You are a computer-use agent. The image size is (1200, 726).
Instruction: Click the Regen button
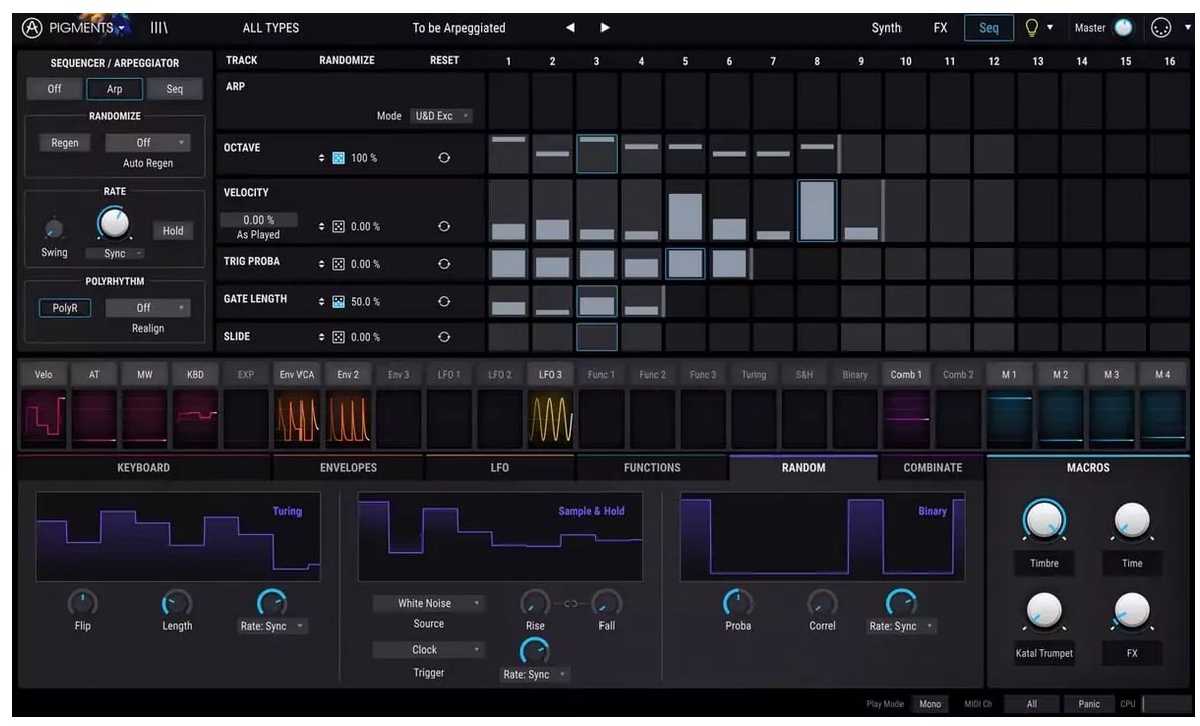(65, 143)
